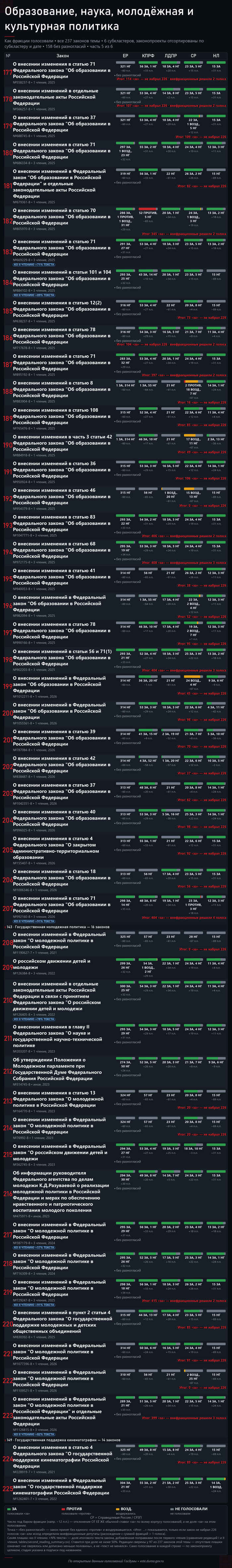The image size is (232, 1568).
Task: Click the ЛДПР column header
Action: coord(170,55)
